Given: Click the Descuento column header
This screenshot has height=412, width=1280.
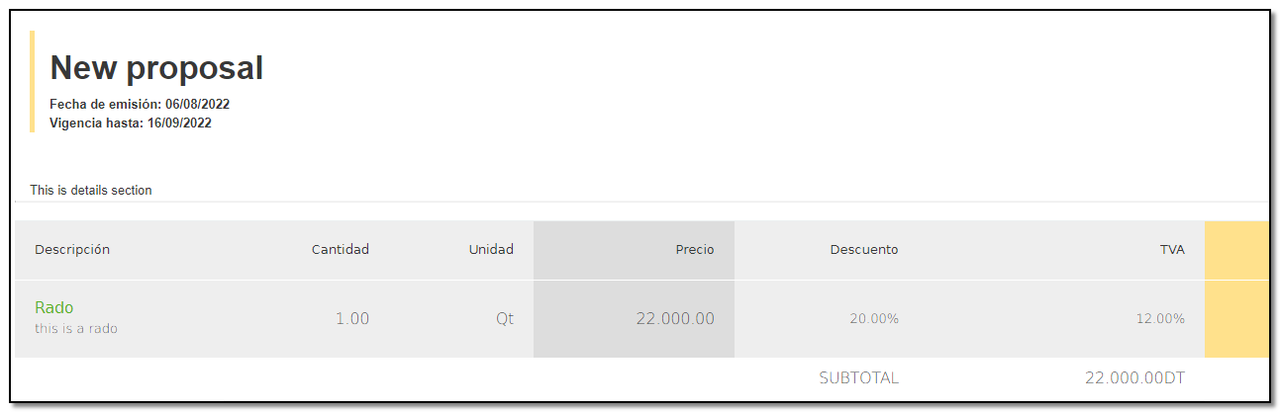Looking at the screenshot, I should [x=864, y=250].
